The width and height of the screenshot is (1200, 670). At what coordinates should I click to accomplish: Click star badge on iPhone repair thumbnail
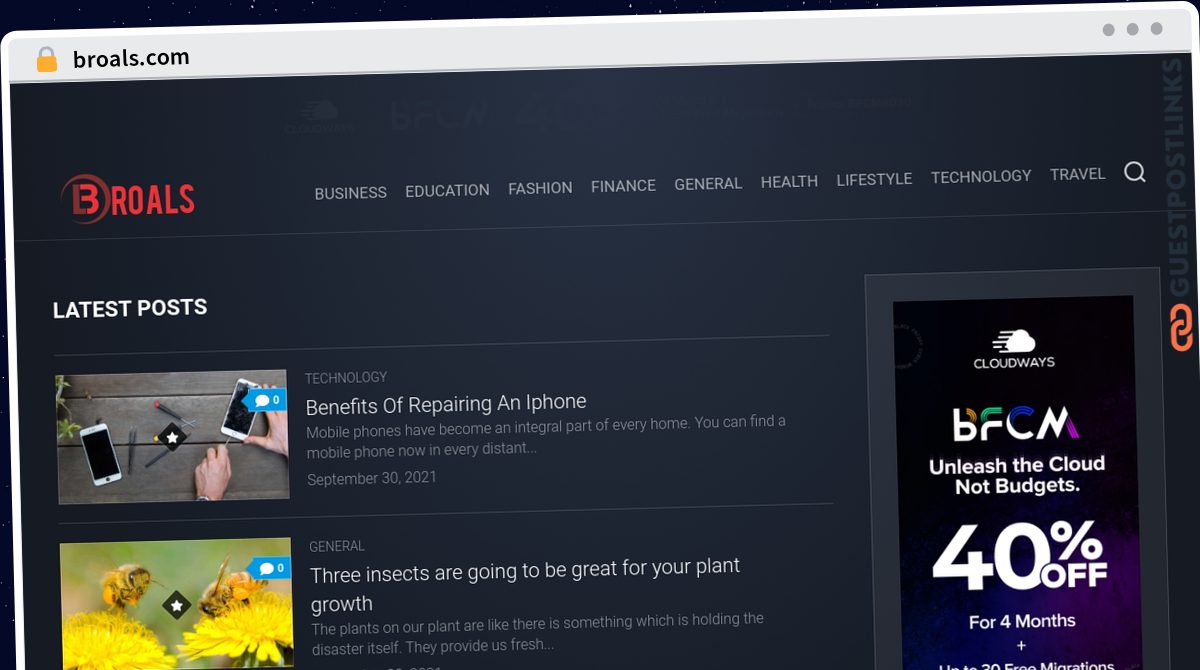pos(172,437)
